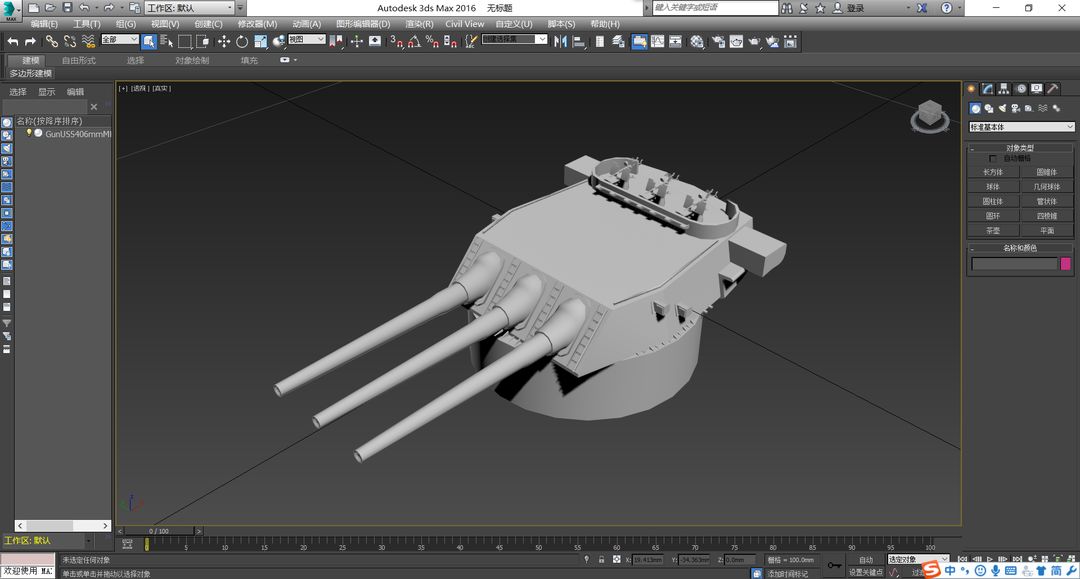The width and height of the screenshot is (1080, 579).
Task: Switch to the 对象绘制 ribbon tab
Action: [191, 61]
